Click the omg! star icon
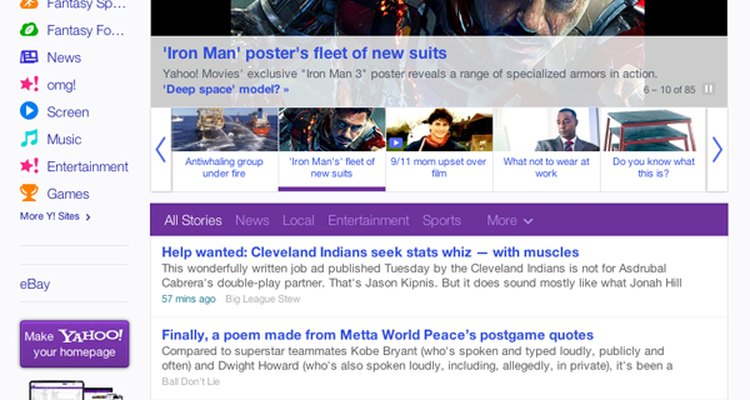This screenshot has height=400, width=750. (29, 85)
